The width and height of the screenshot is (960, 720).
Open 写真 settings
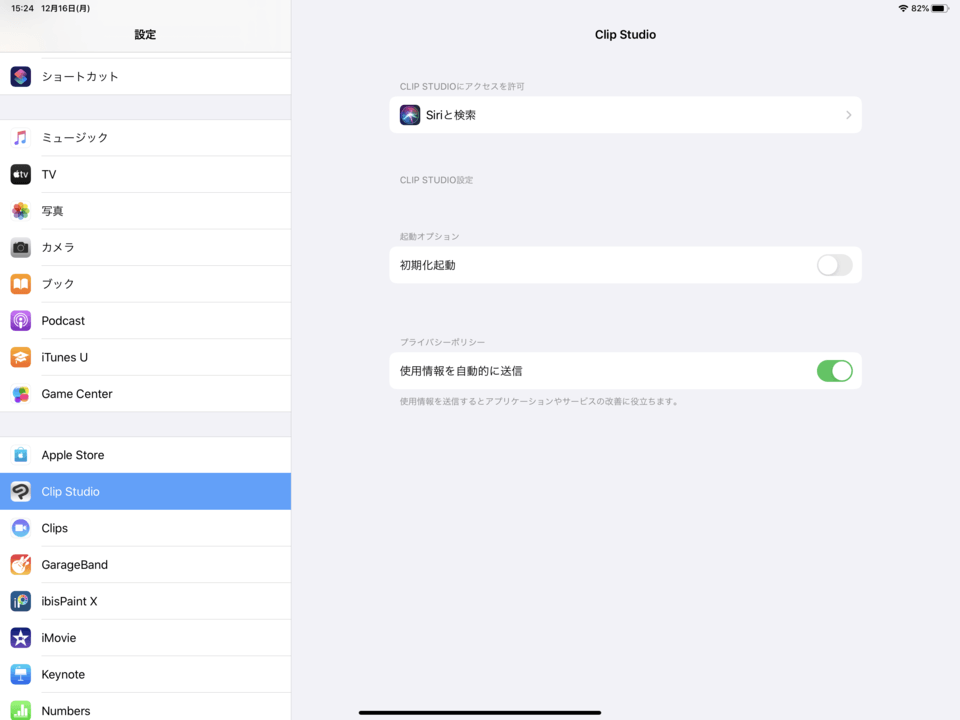[146, 211]
